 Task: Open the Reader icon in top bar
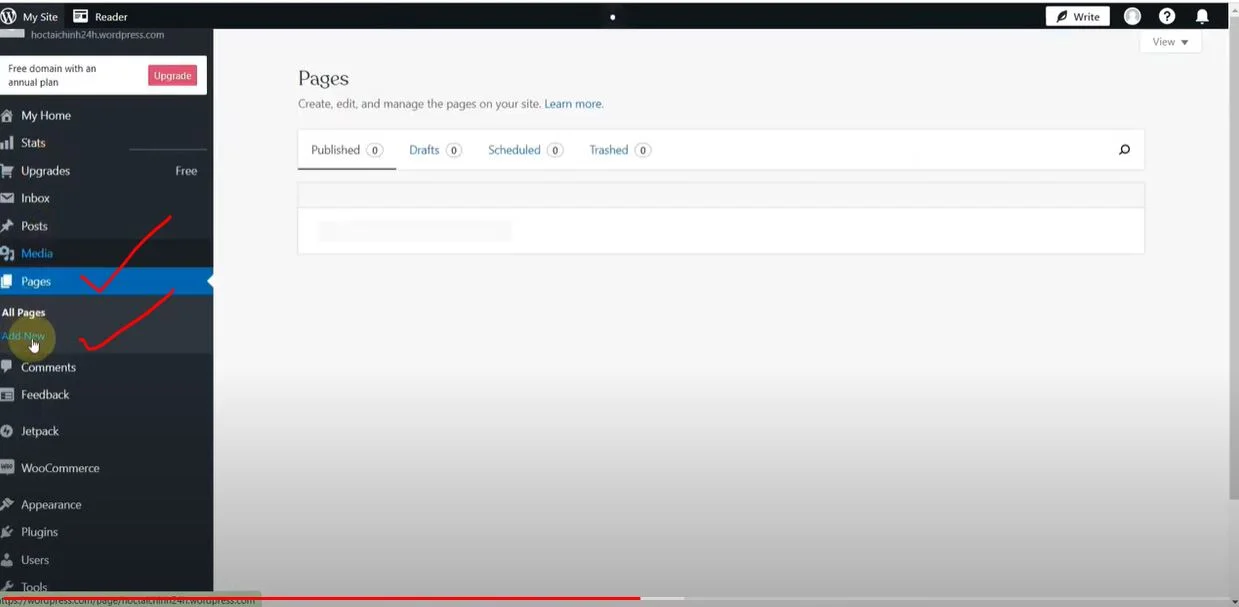[81, 16]
